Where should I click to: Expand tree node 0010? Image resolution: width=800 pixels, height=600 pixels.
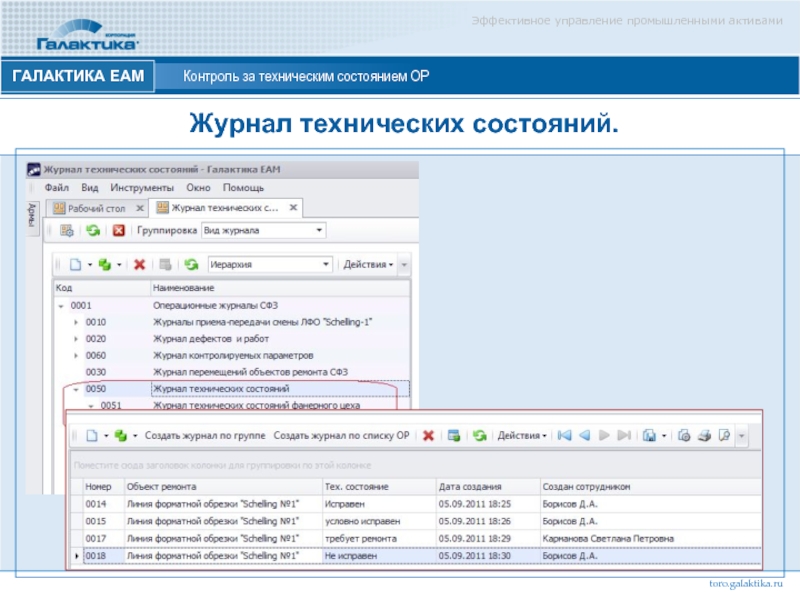pos(77,322)
